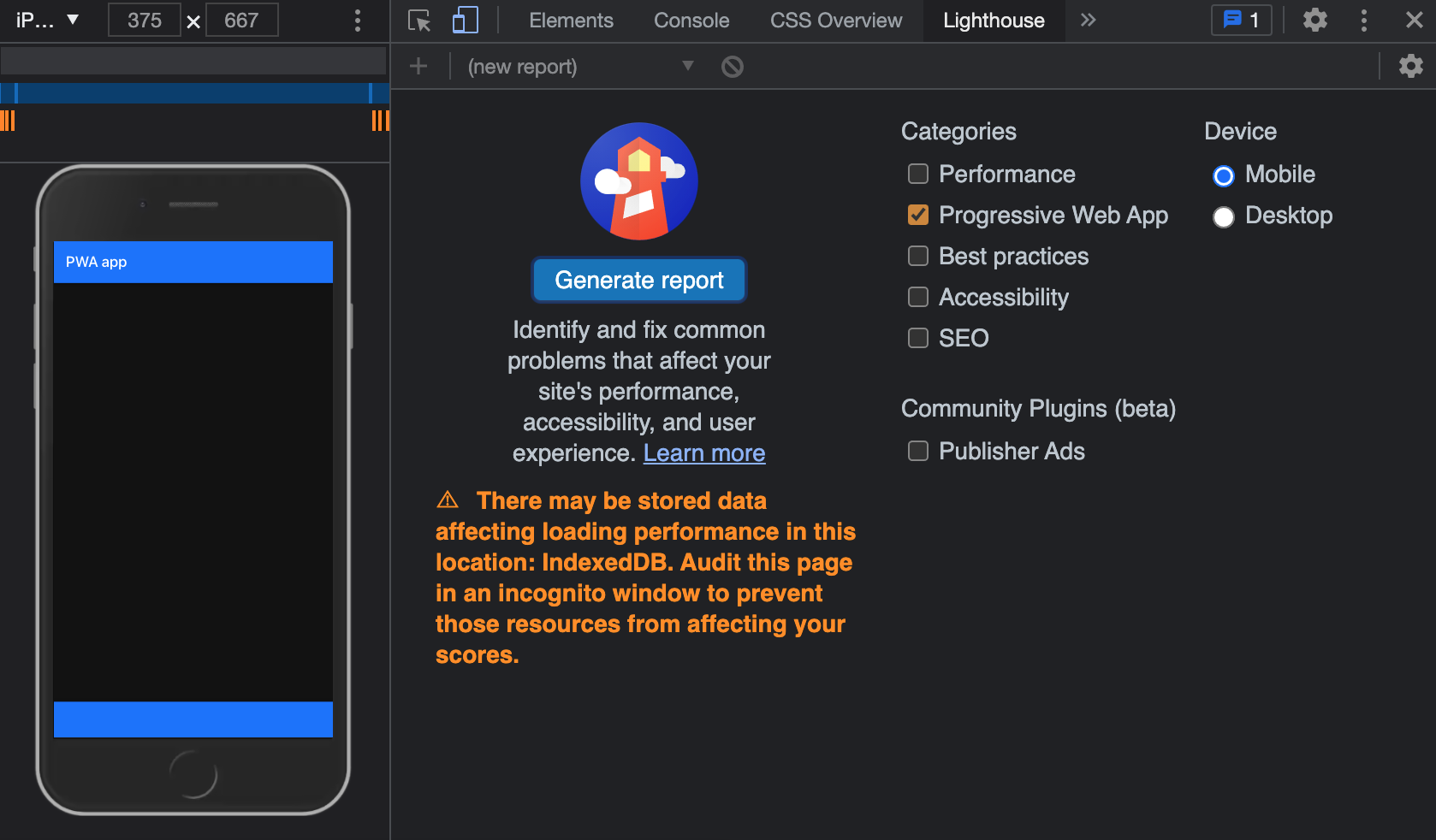Open the customize DevTools three-dot menu
This screenshot has height=840, width=1436.
point(1364,21)
